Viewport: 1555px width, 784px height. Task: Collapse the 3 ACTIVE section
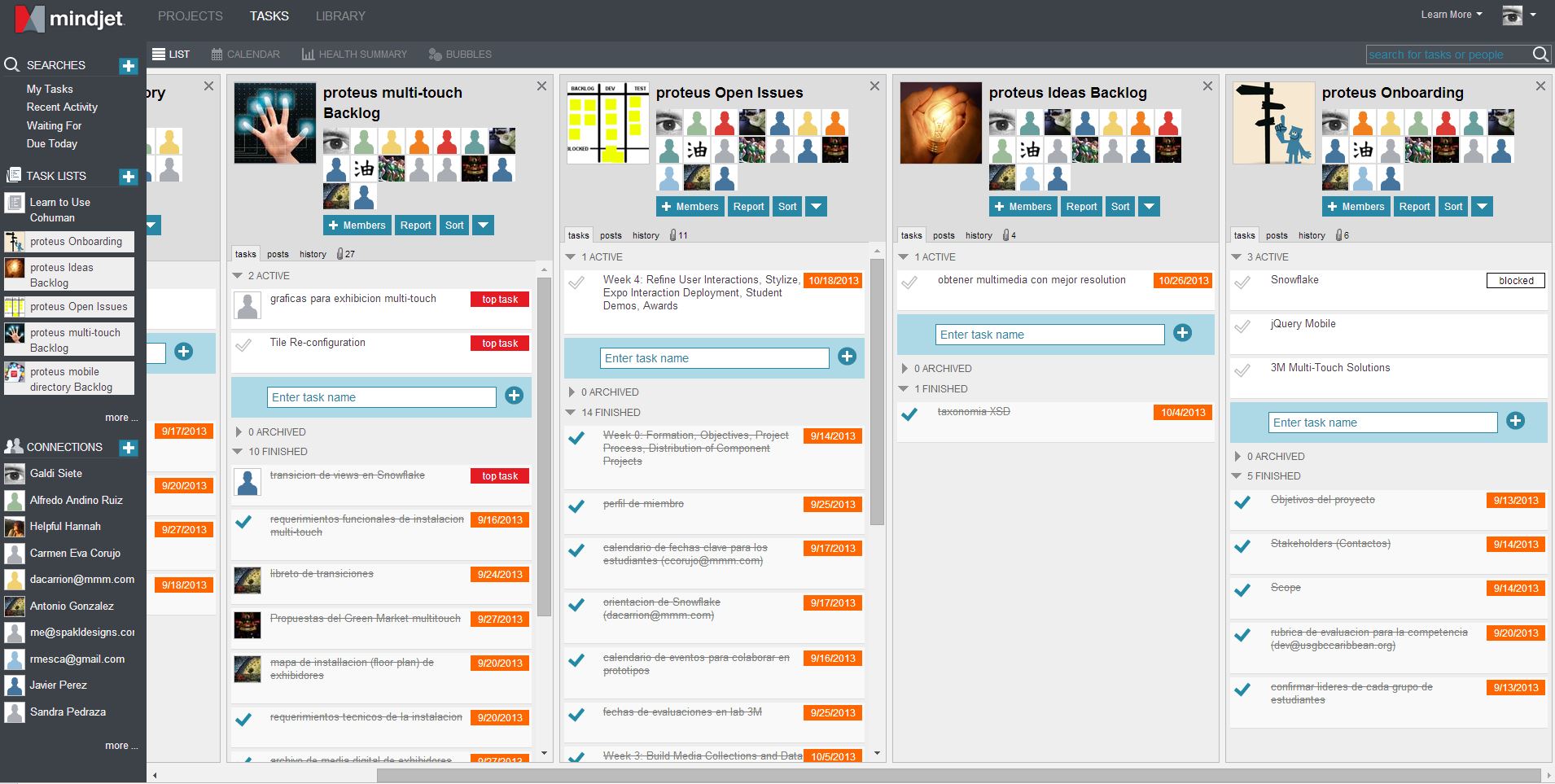(x=1237, y=257)
